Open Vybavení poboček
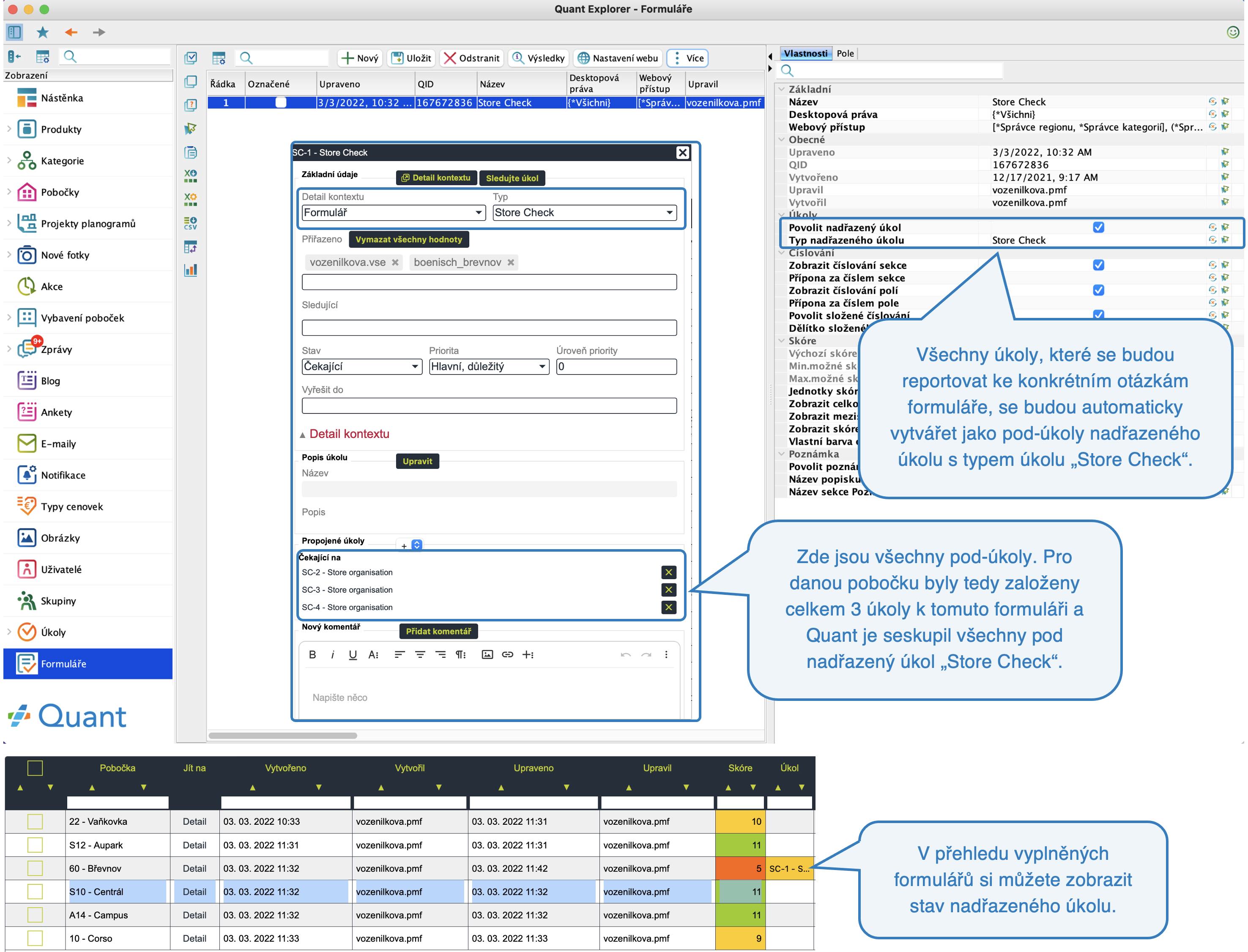Viewport: 1248px width, 952px height. (x=82, y=318)
